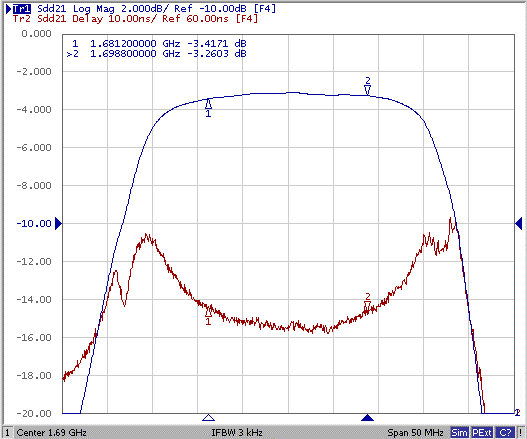
Task: Click active marker 2 readout 1.698800000 GHz
Action: pyautogui.click(x=157, y=54)
